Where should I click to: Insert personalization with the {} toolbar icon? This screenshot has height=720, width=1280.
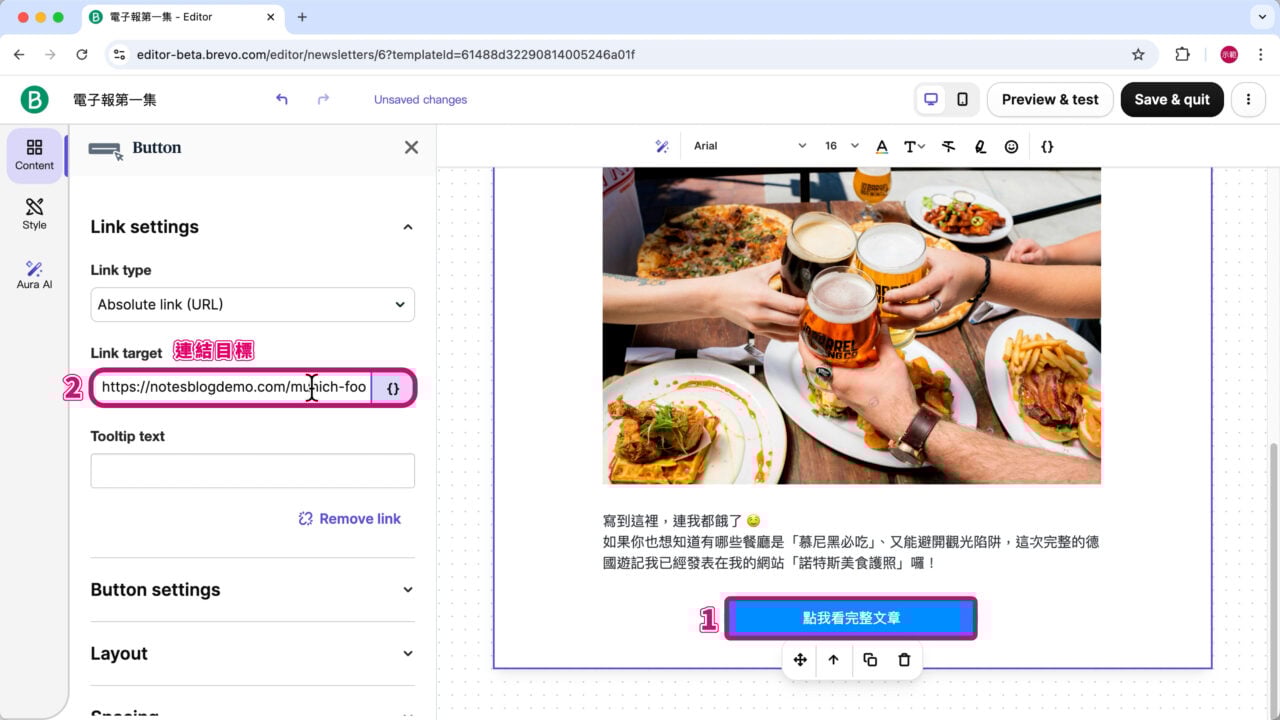1047,146
